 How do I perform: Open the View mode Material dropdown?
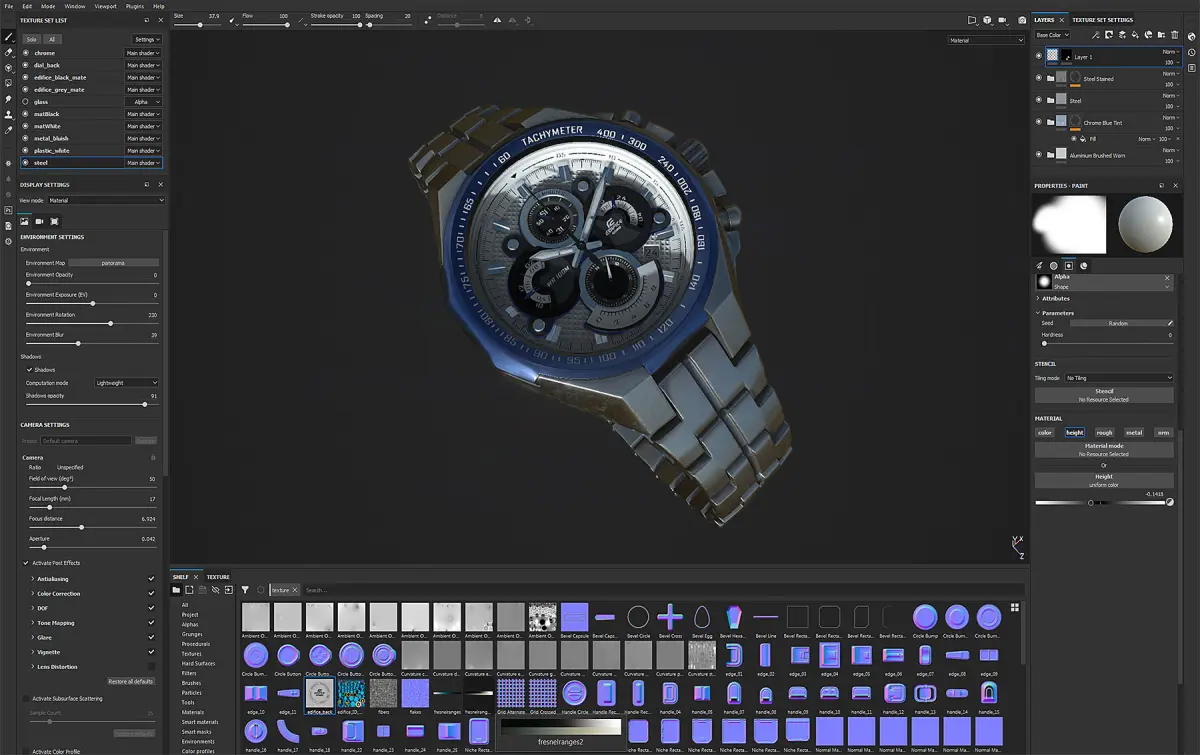coord(106,200)
